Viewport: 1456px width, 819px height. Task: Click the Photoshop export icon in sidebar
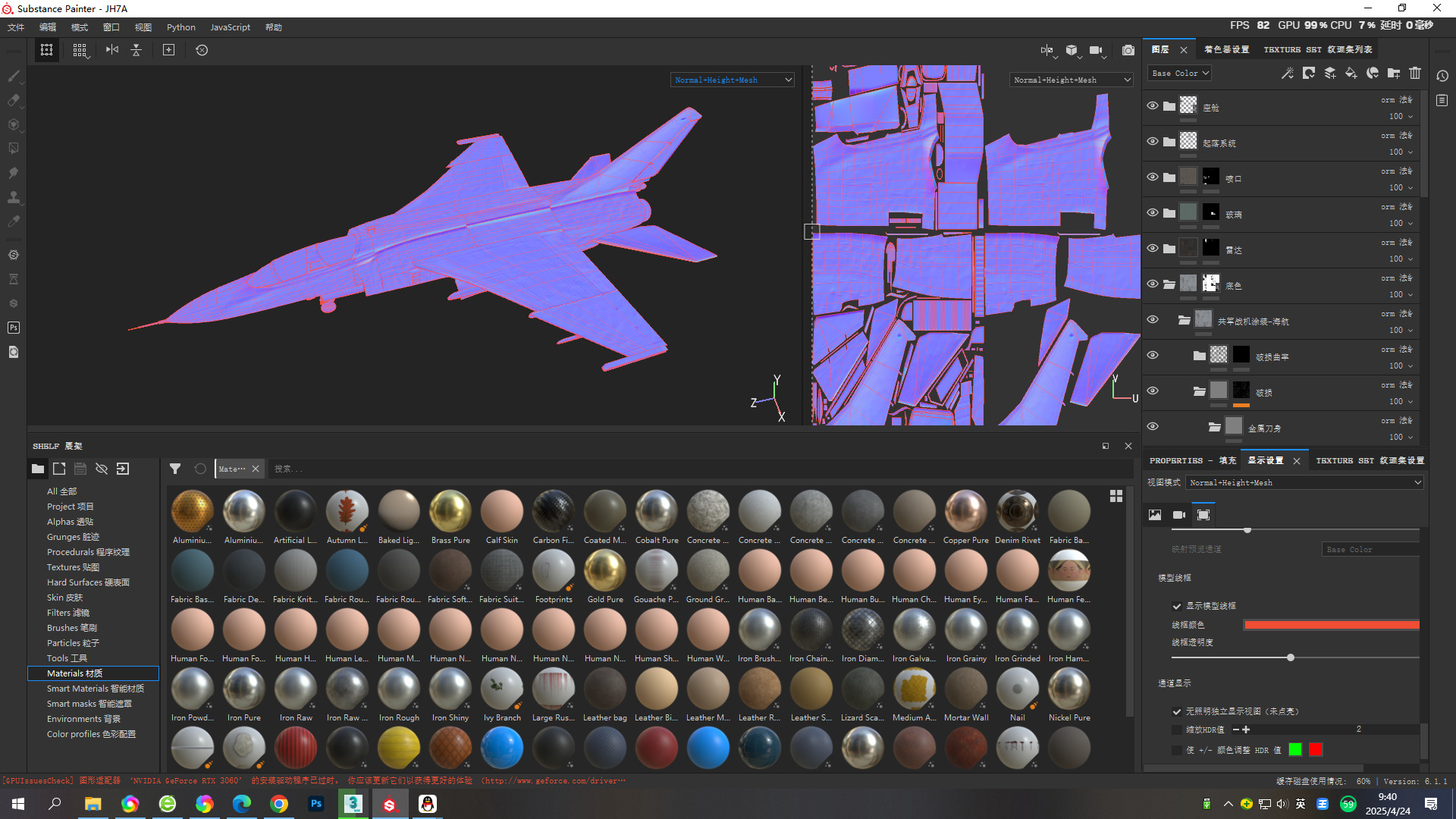(14, 328)
